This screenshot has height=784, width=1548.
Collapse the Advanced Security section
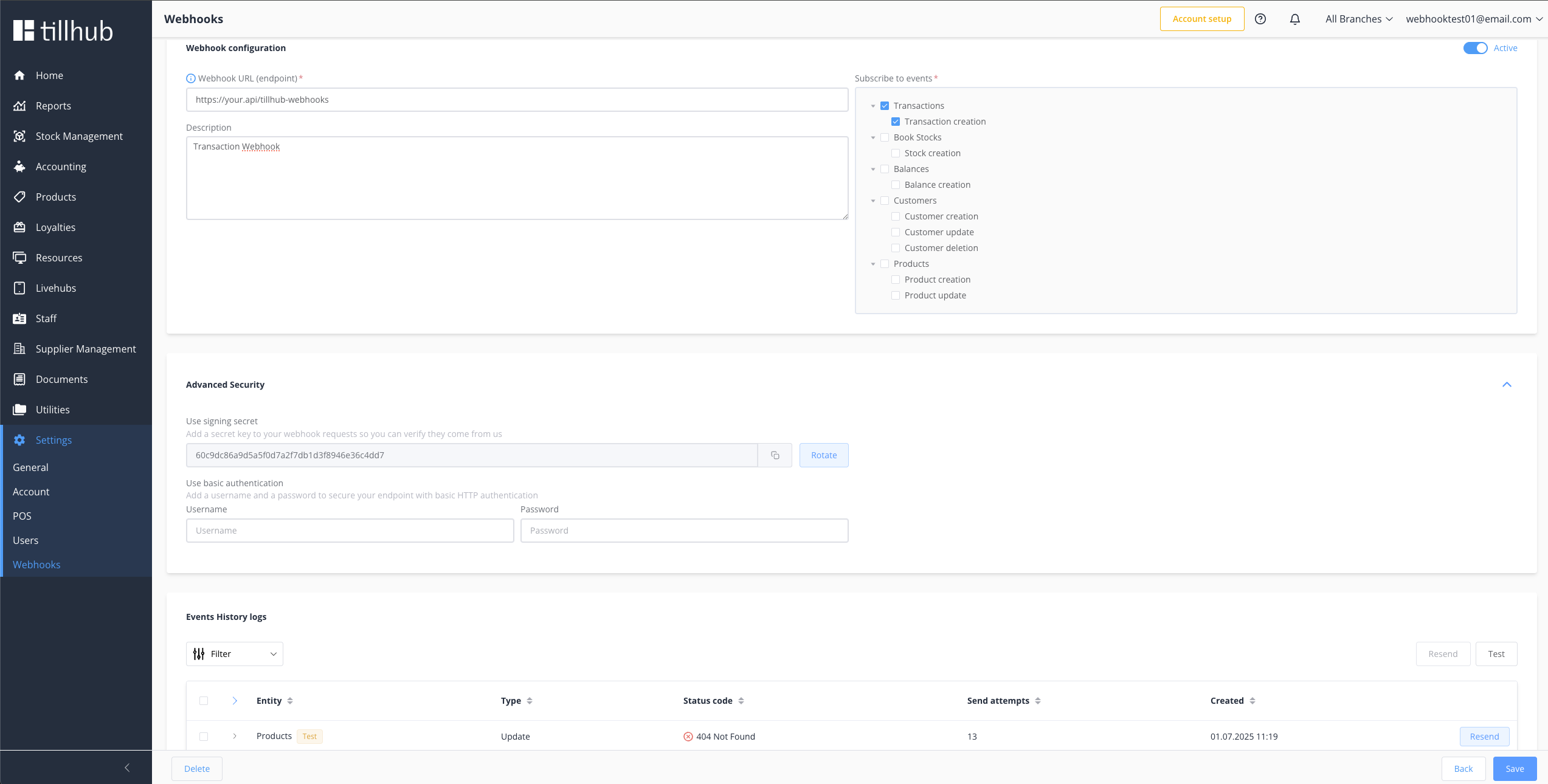point(1507,385)
